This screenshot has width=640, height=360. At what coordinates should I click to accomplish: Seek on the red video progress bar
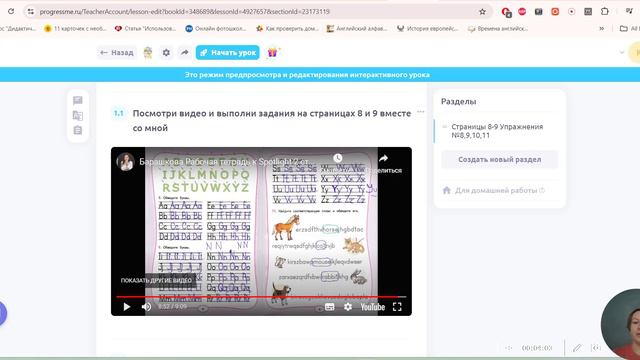(x=261, y=297)
